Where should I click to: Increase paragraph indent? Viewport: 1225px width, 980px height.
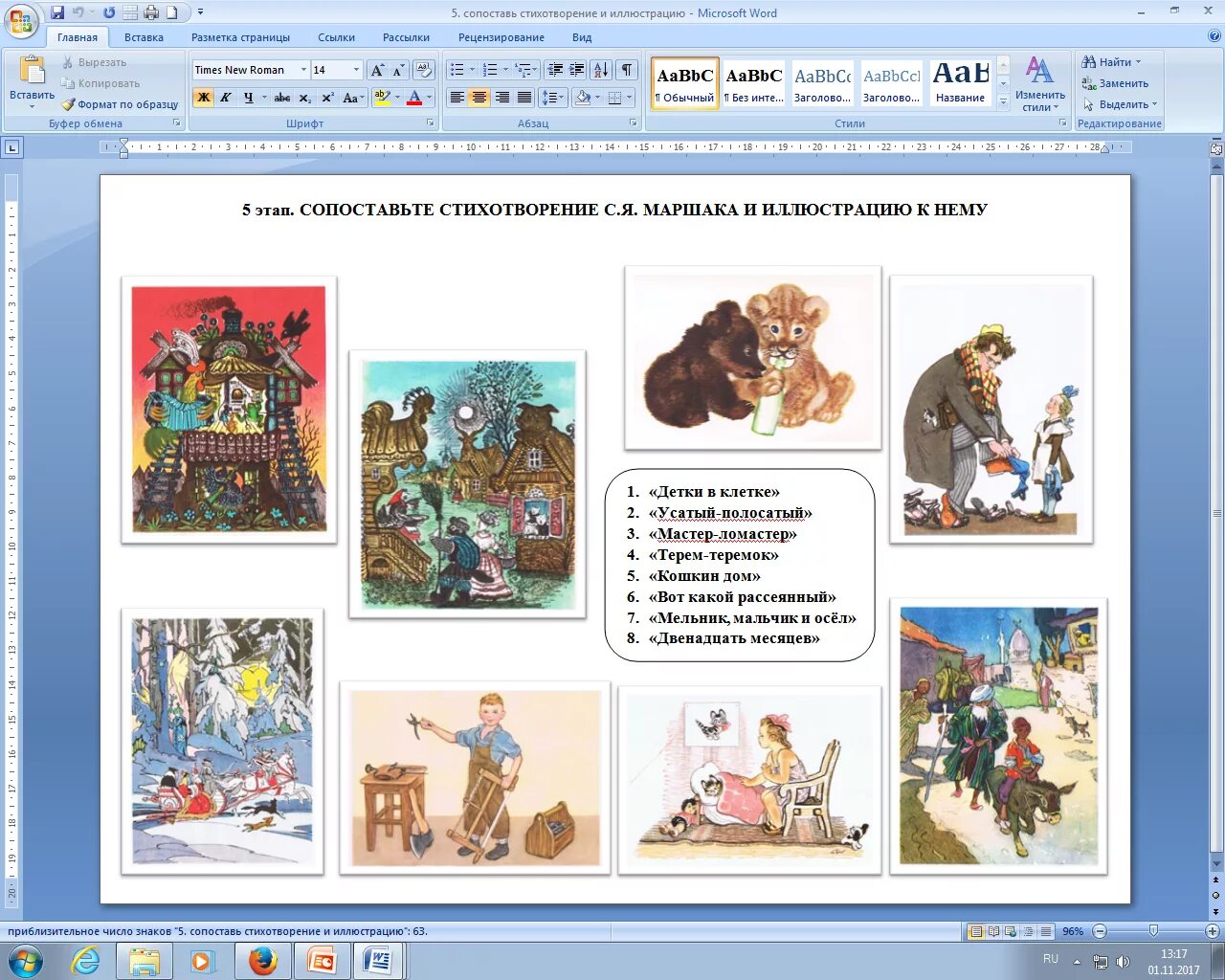(x=577, y=70)
